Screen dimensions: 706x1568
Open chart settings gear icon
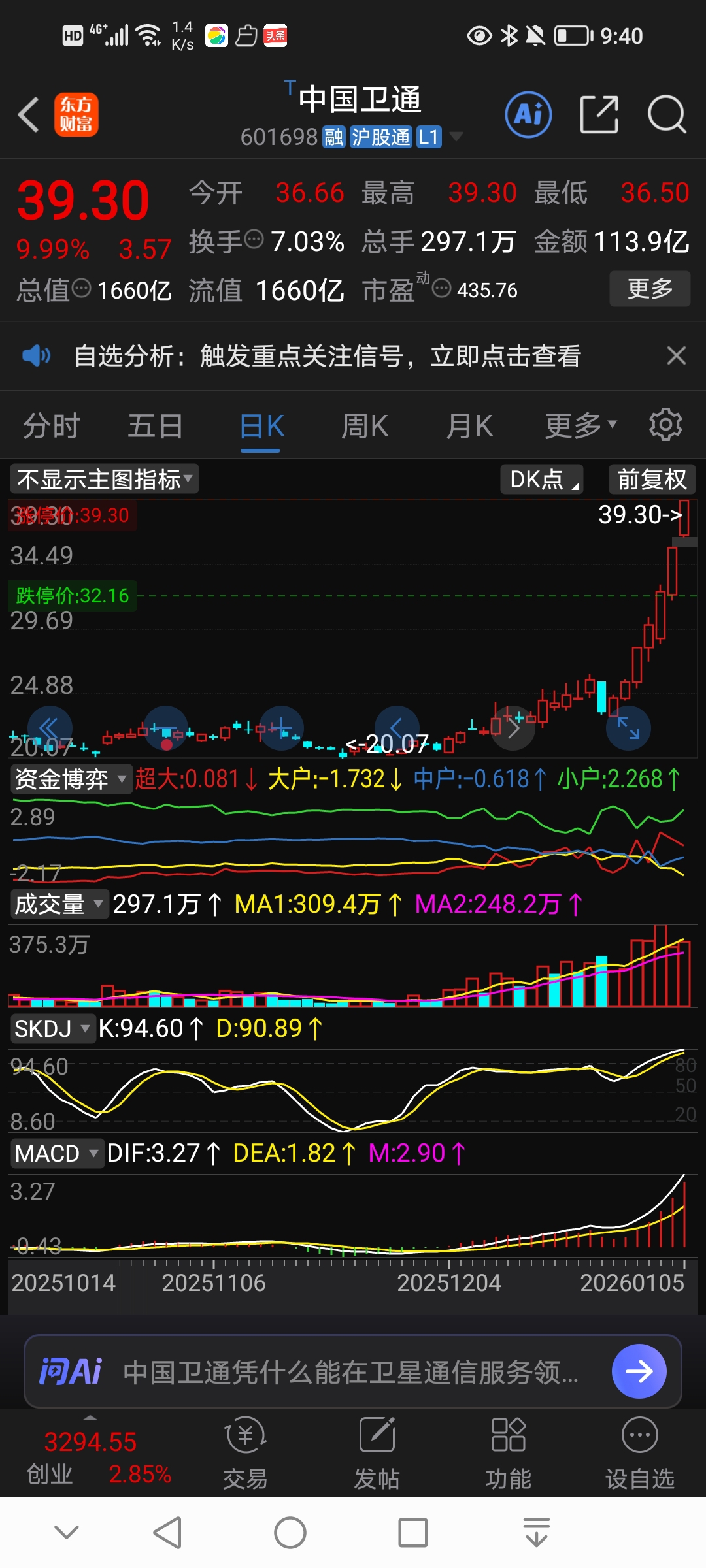point(665,425)
